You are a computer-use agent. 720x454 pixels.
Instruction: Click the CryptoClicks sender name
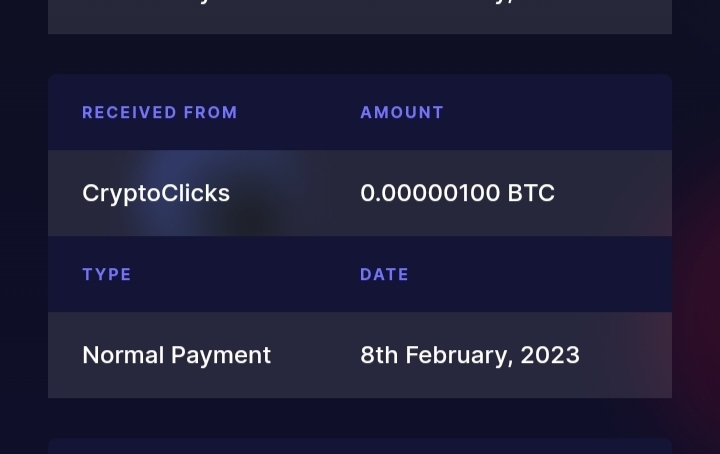[x=156, y=193]
